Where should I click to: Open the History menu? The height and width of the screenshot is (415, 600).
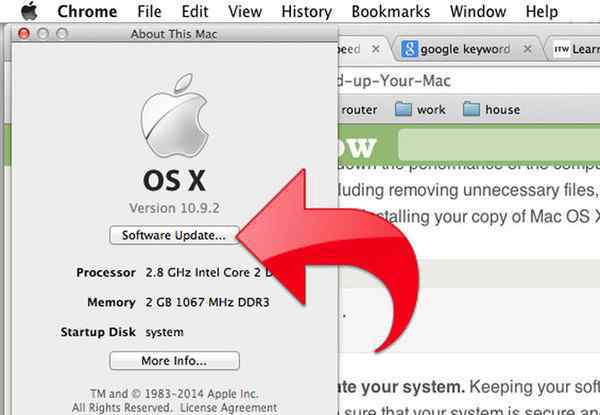tap(307, 11)
